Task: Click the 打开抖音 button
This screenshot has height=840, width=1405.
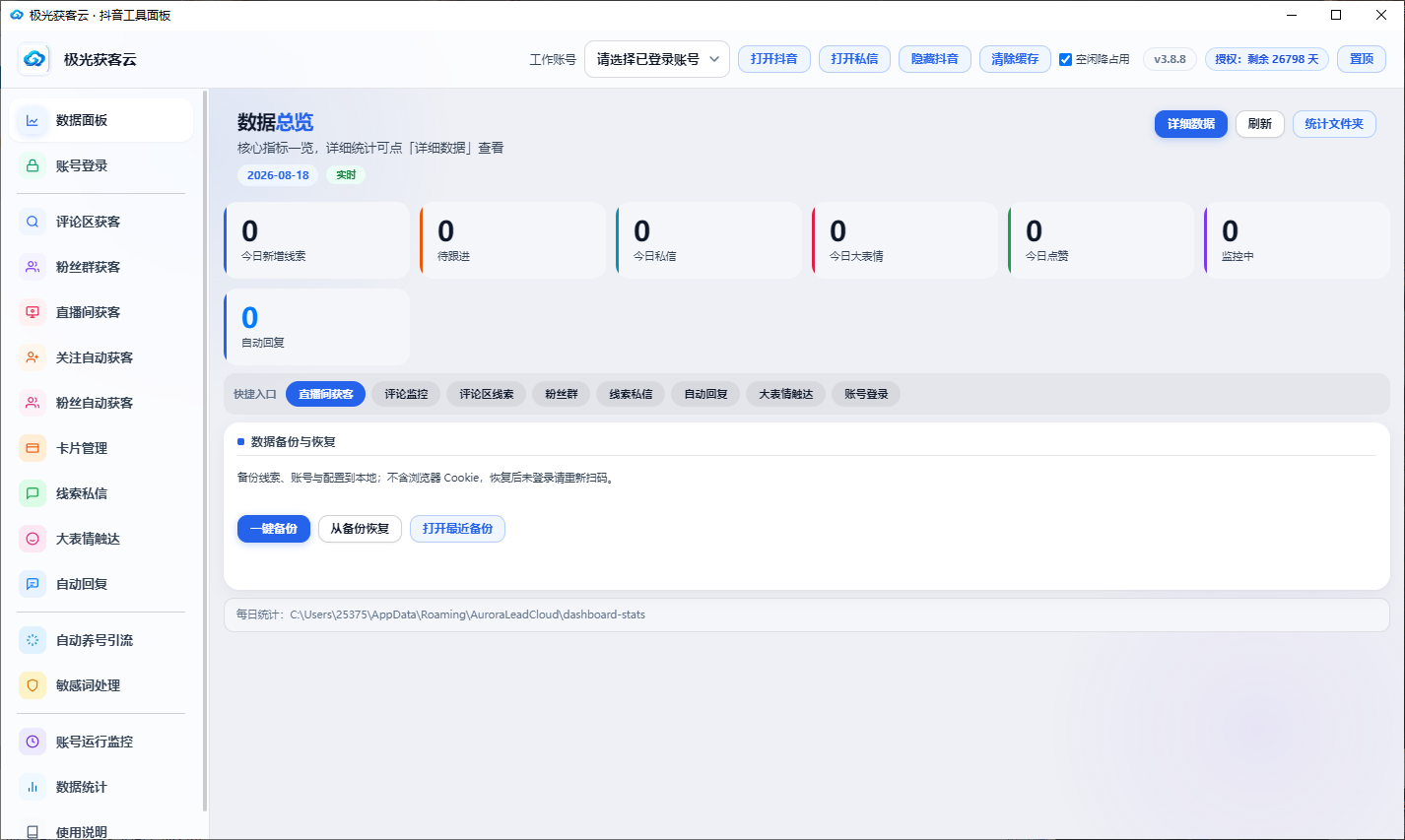Action: tap(774, 59)
